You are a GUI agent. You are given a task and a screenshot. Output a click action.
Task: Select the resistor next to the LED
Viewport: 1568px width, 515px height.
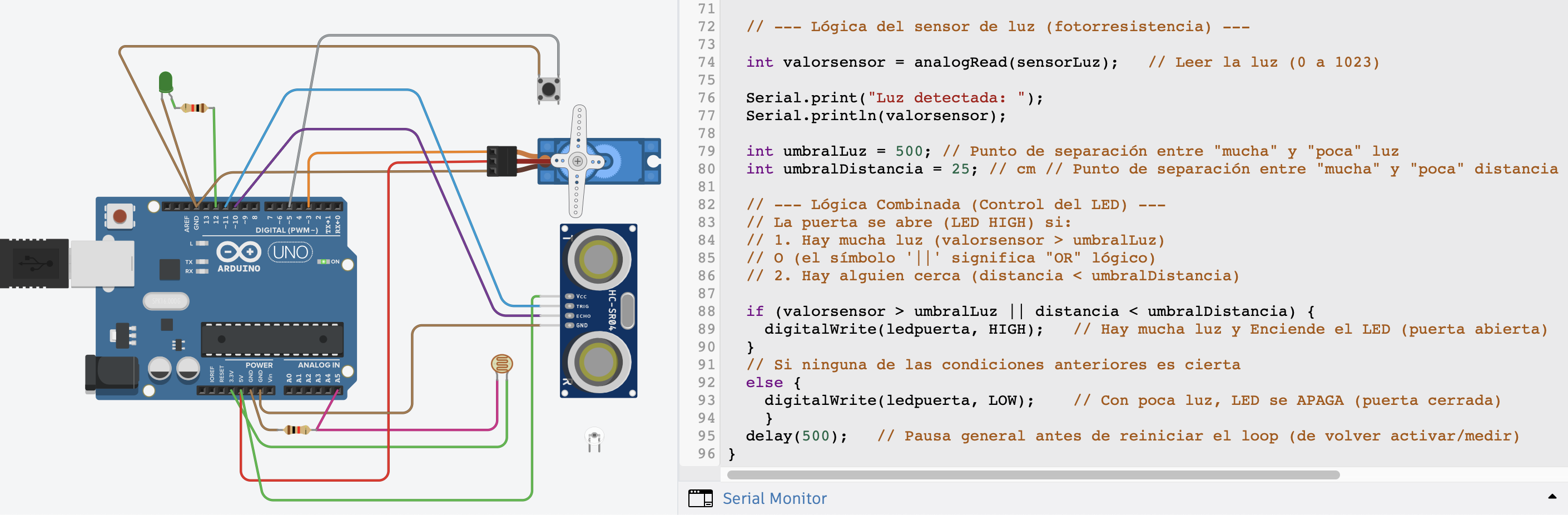pos(195,108)
